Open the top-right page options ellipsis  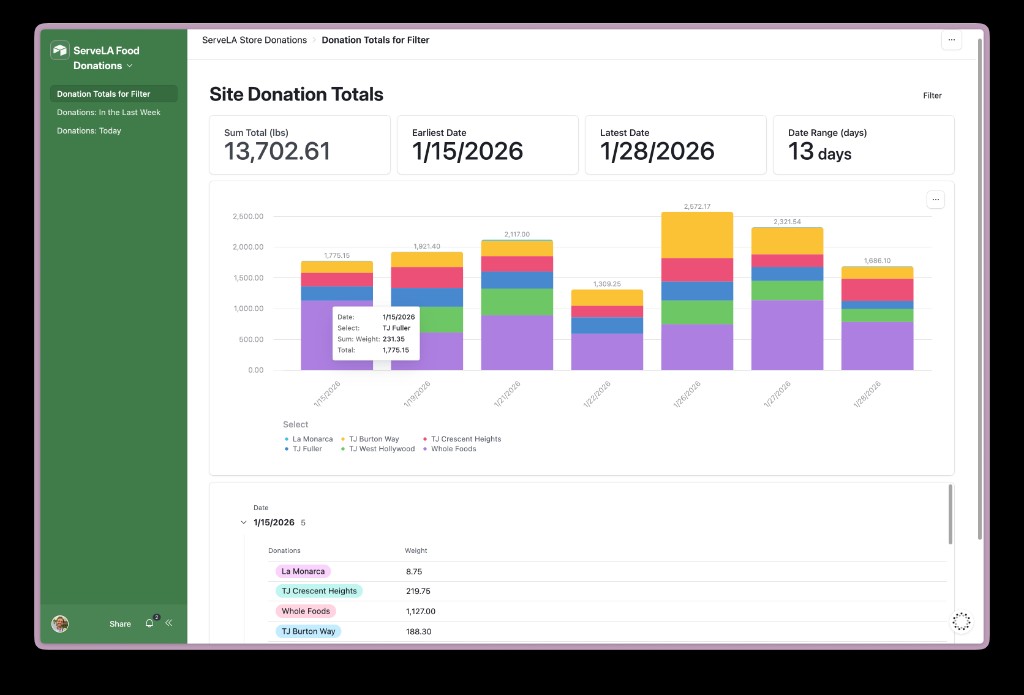[952, 40]
